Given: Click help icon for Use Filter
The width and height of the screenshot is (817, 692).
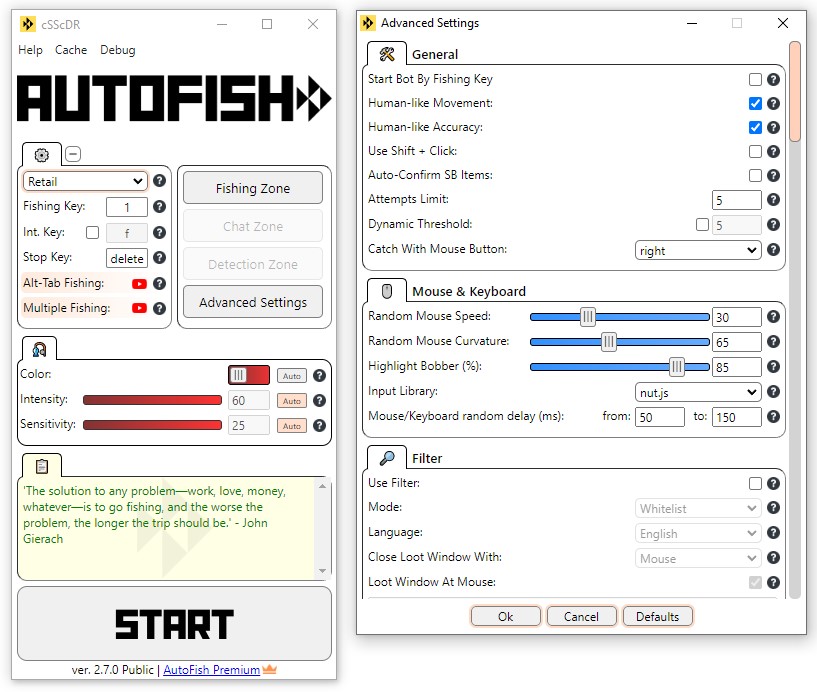Looking at the screenshot, I should [x=774, y=484].
